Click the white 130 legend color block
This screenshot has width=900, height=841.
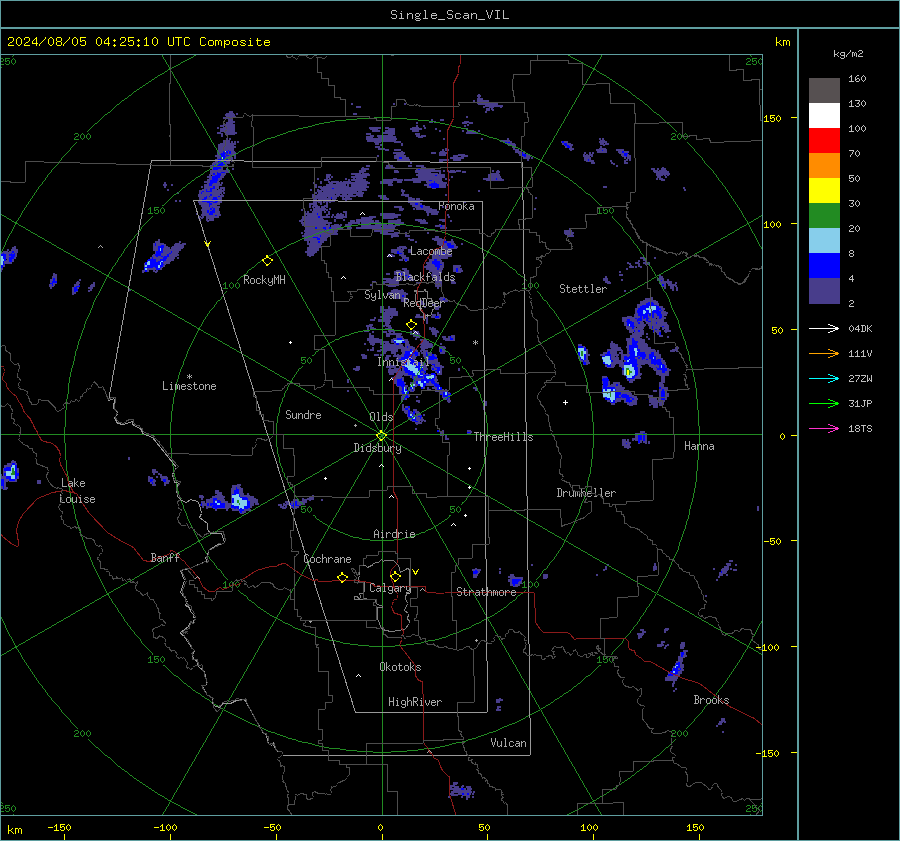(824, 115)
